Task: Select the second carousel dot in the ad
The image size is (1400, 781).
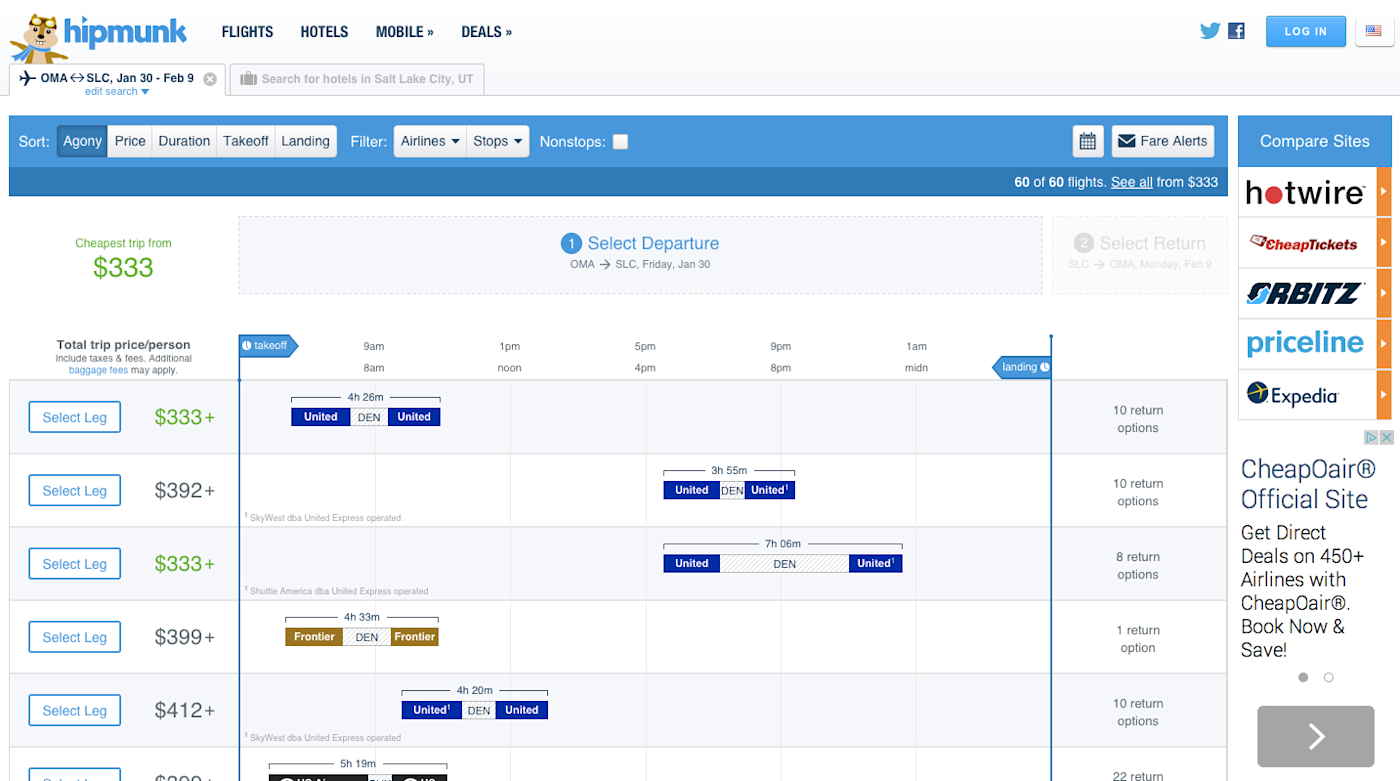Action: pyautogui.click(x=1329, y=677)
